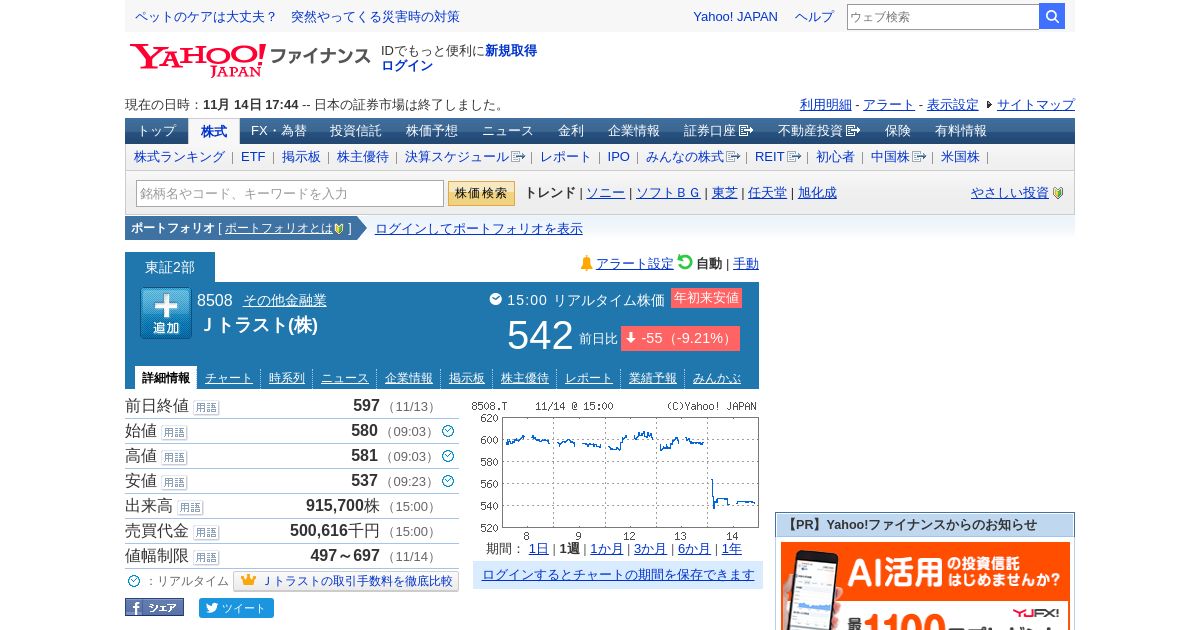Open the サイトマップ link
1200x630 pixels.
pyautogui.click(x=1036, y=105)
